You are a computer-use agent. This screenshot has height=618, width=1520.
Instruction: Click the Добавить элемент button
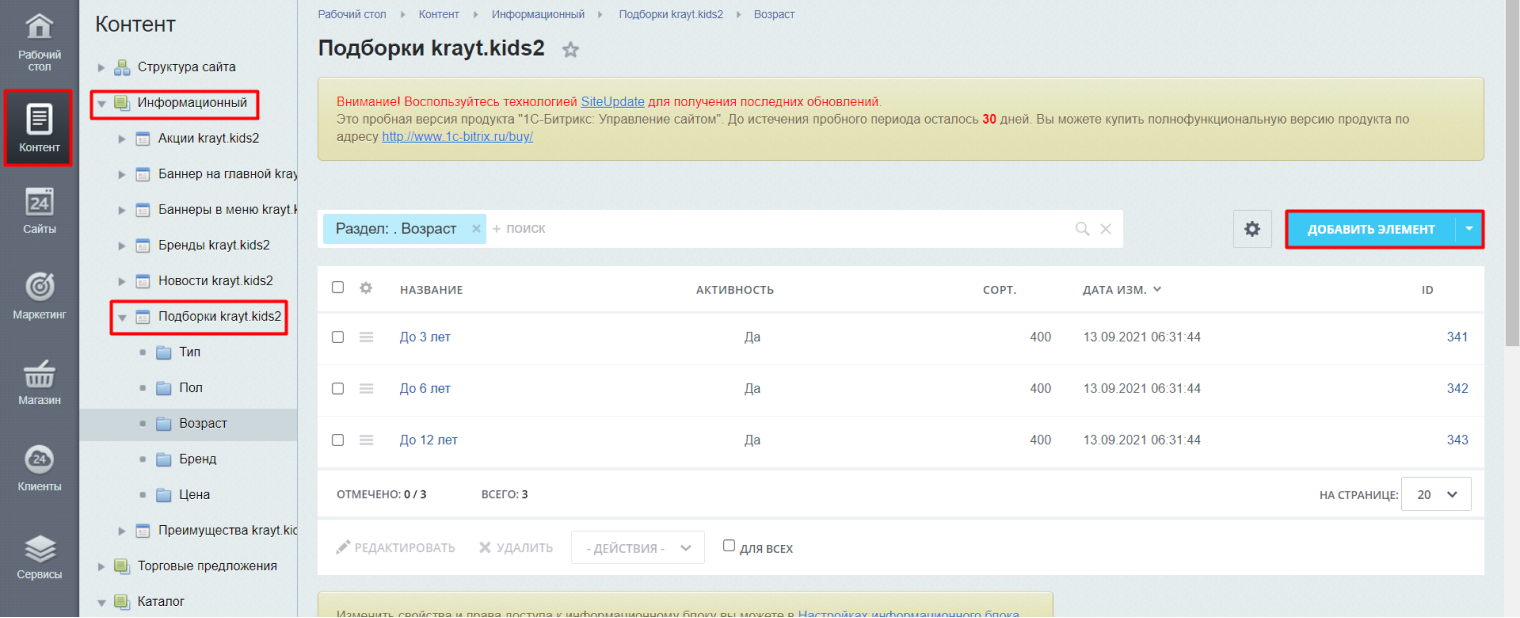coord(1371,229)
